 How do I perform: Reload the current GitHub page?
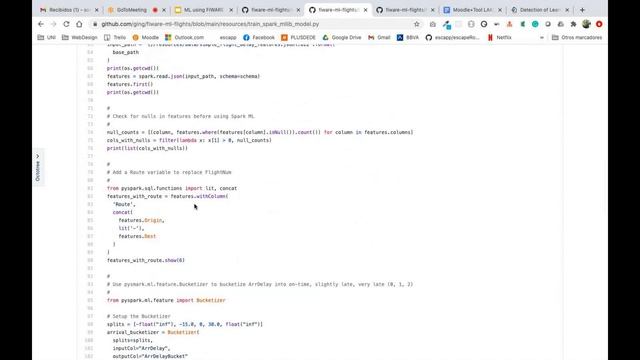(x=66, y=24)
